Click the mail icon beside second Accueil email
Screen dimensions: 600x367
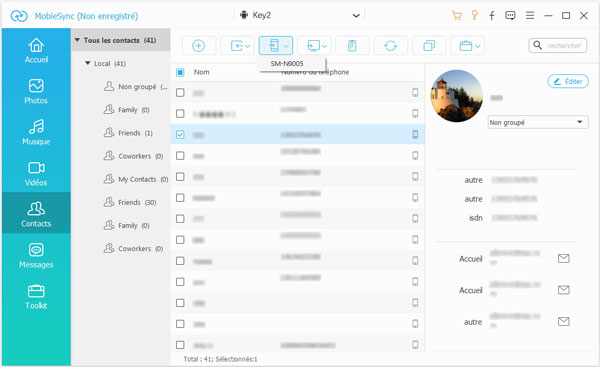pyautogui.click(x=564, y=290)
